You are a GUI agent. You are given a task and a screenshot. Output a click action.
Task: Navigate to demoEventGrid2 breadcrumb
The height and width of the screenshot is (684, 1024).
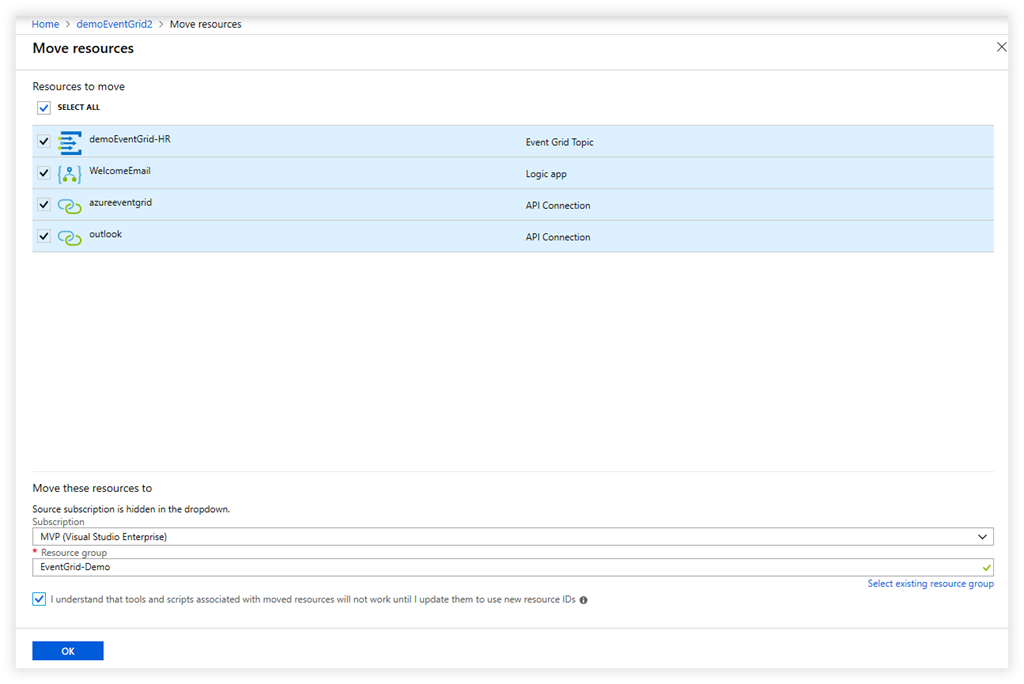point(114,24)
